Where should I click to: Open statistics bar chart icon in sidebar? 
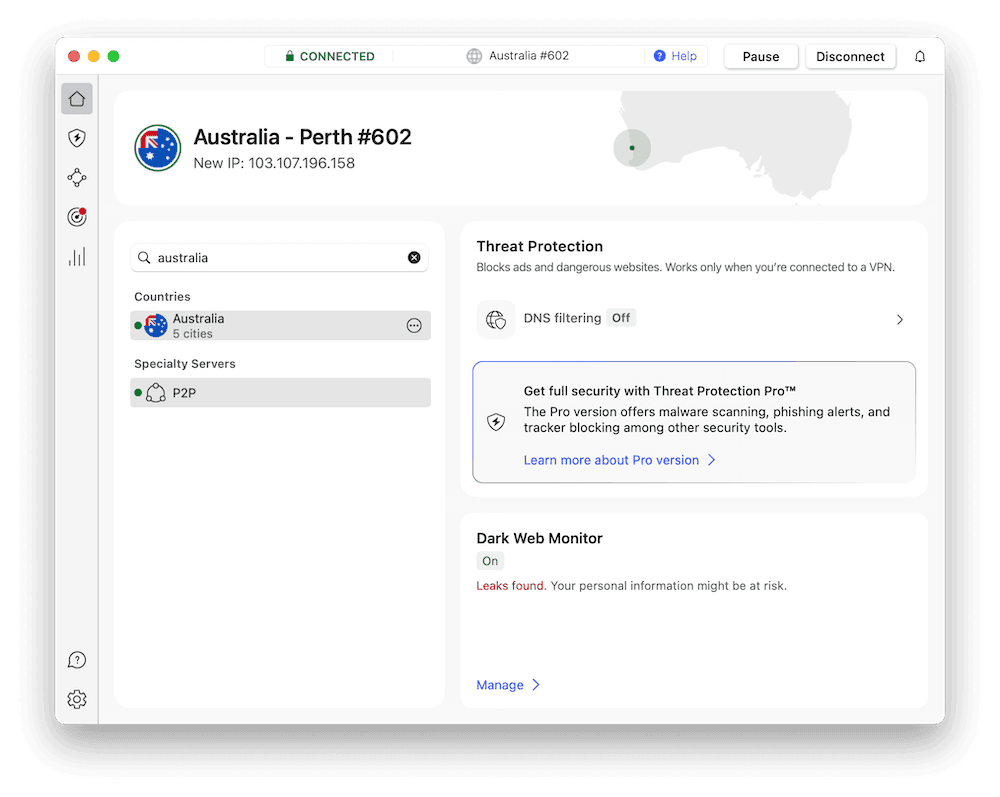pyautogui.click(x=77, y=257)
